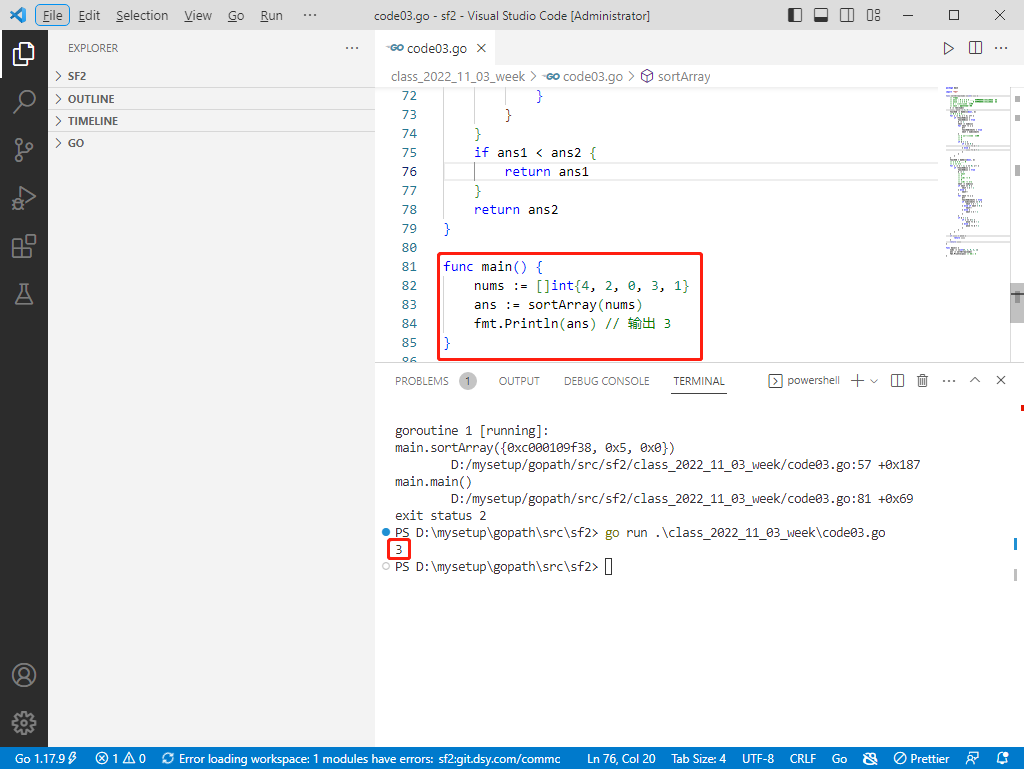Click Ln 76, Col 20 cursor position

tap(621, 759)
